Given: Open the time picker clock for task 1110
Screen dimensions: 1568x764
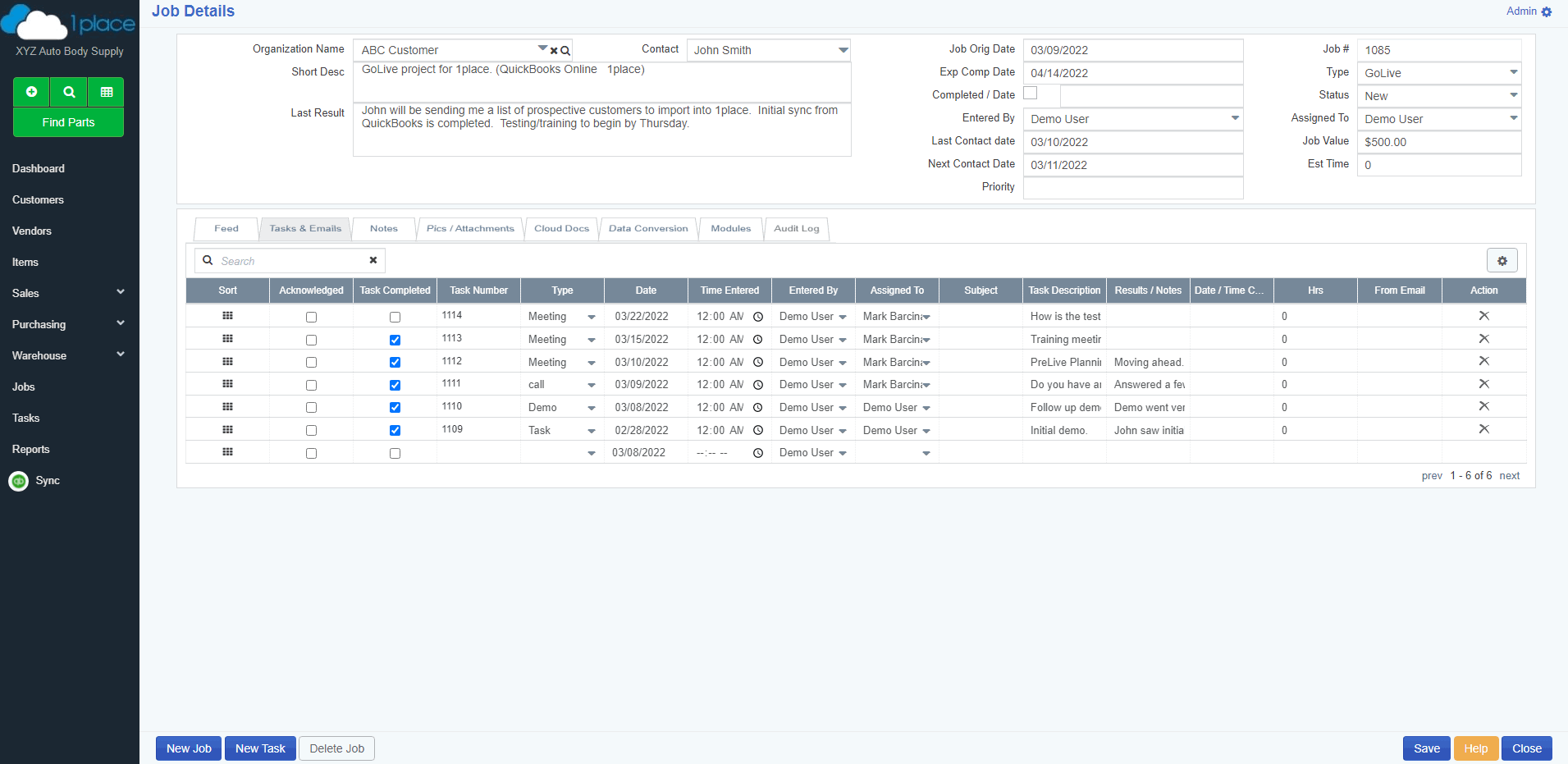Looking at the screenshot, I should [758, 408].
